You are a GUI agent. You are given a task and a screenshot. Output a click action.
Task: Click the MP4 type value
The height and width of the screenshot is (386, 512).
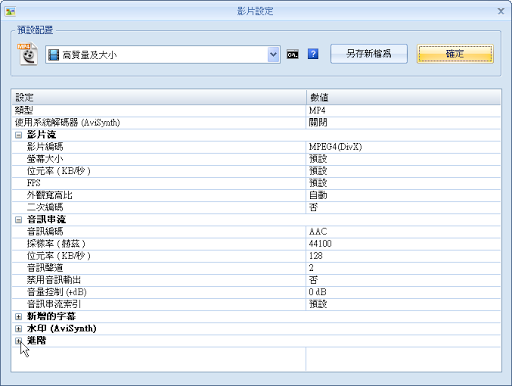click(317, 110)
